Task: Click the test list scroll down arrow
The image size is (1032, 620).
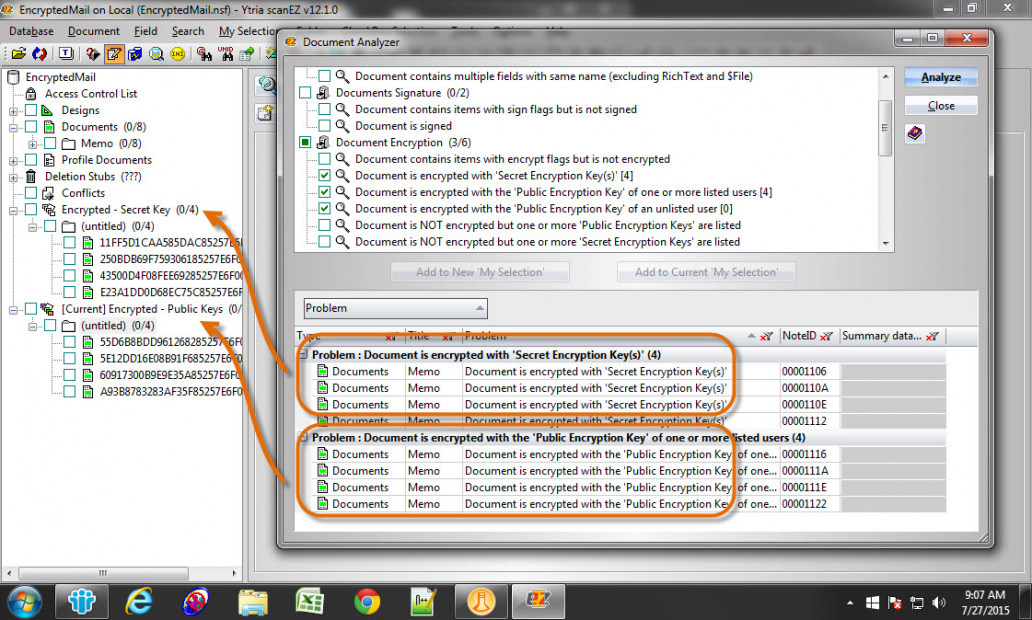Action: [885, 244]
